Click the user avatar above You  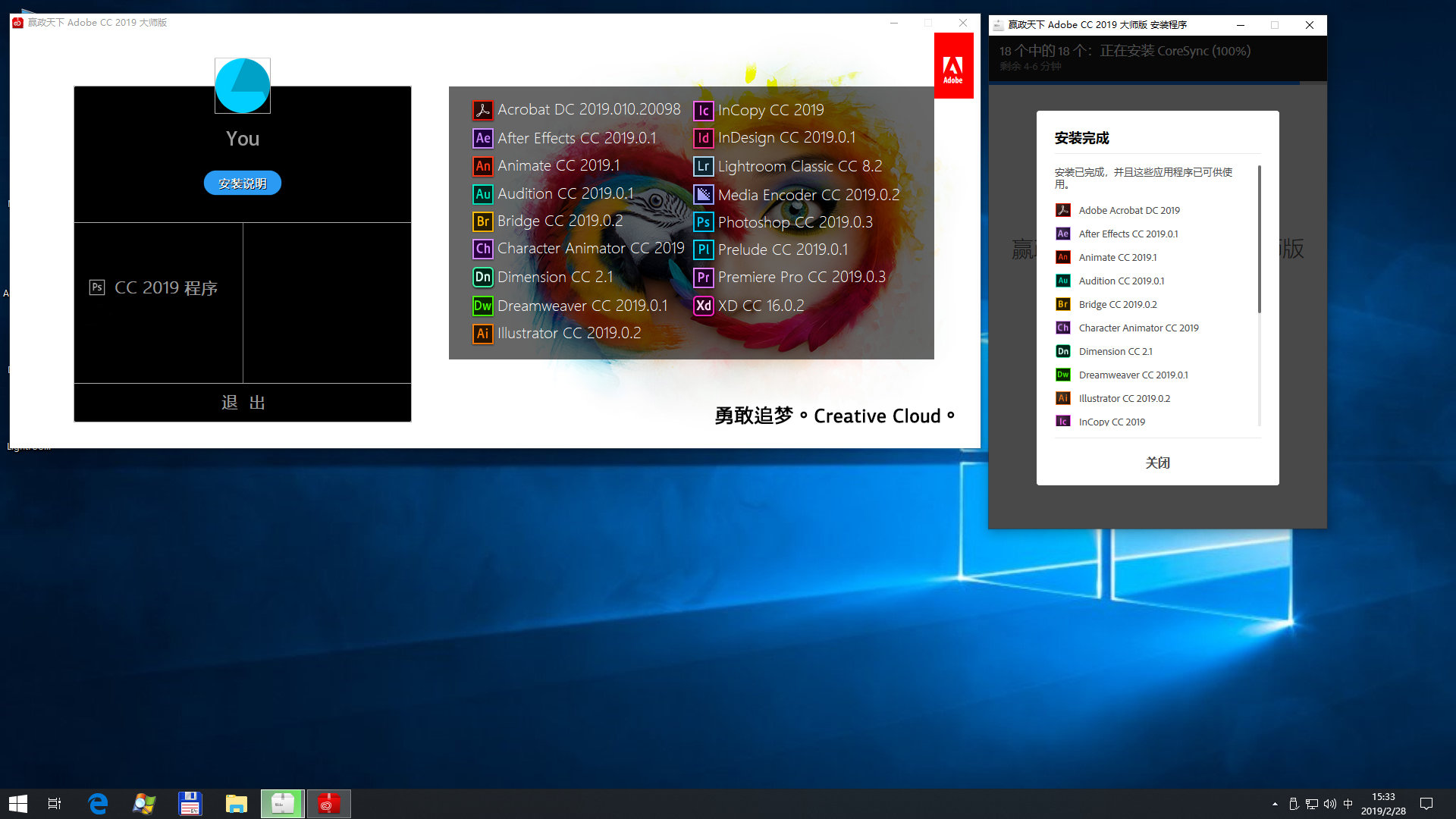coord(243,86)
